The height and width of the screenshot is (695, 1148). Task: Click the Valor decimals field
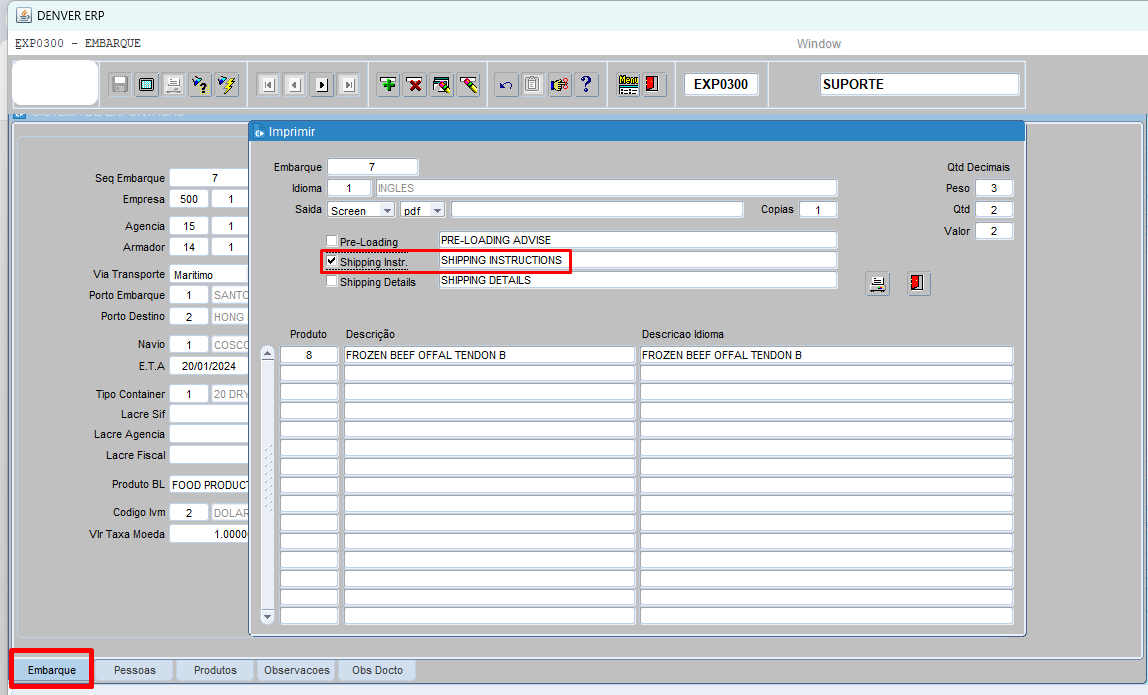point(994,231)
